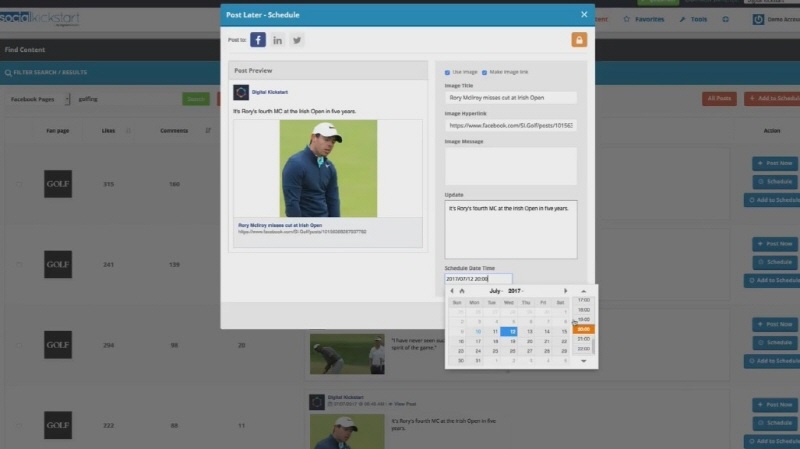
Task: Click Post Now for the 315-likes row
Action: 774,163
